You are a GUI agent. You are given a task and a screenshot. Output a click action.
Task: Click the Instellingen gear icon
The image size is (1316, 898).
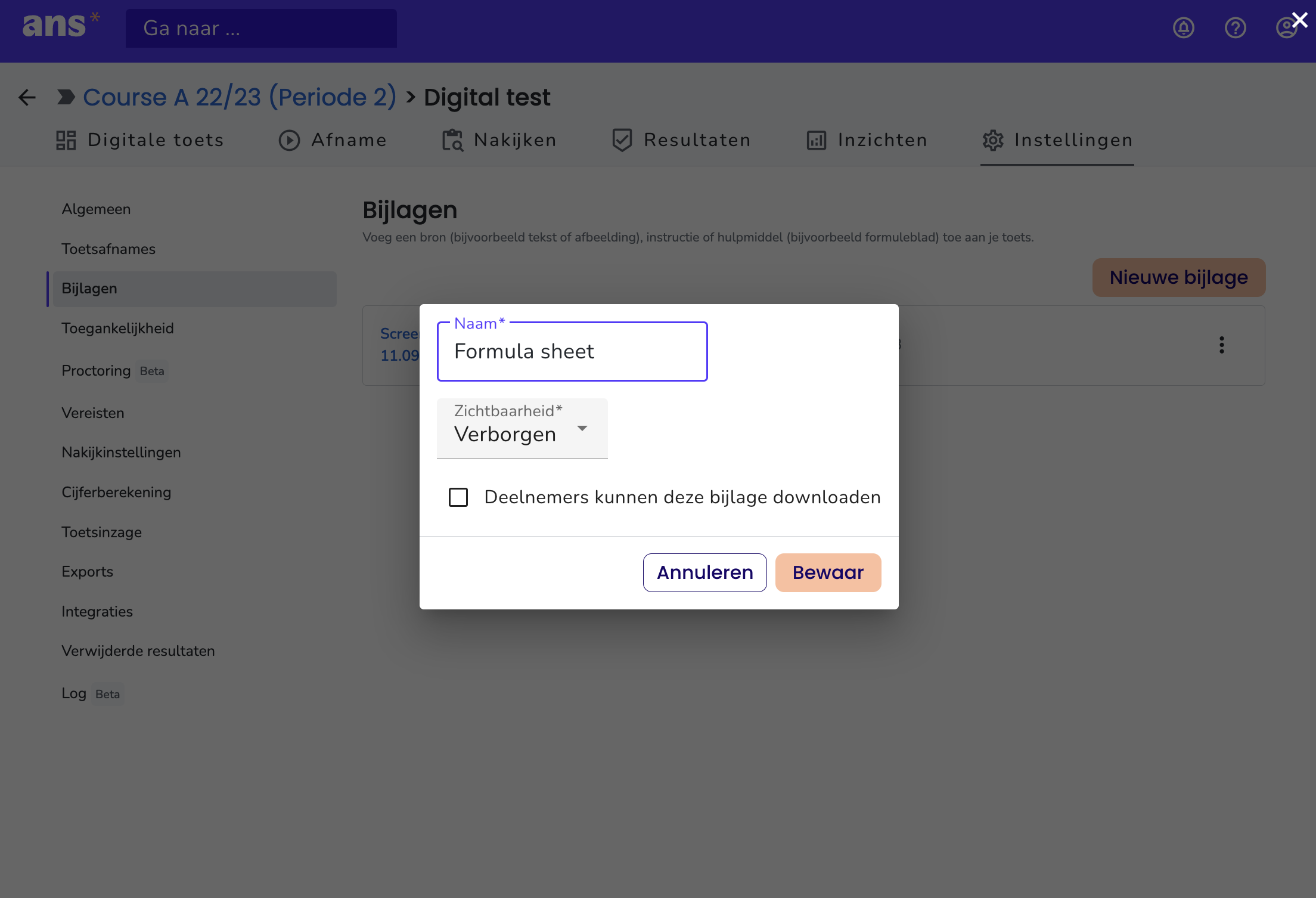[993, 140]
